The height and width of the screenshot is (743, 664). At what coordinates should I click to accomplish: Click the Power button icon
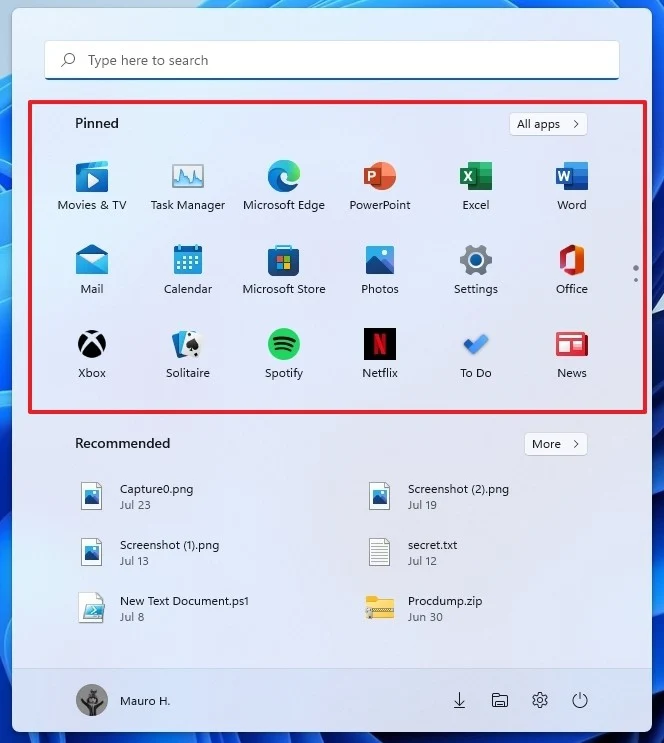[580, 700]
